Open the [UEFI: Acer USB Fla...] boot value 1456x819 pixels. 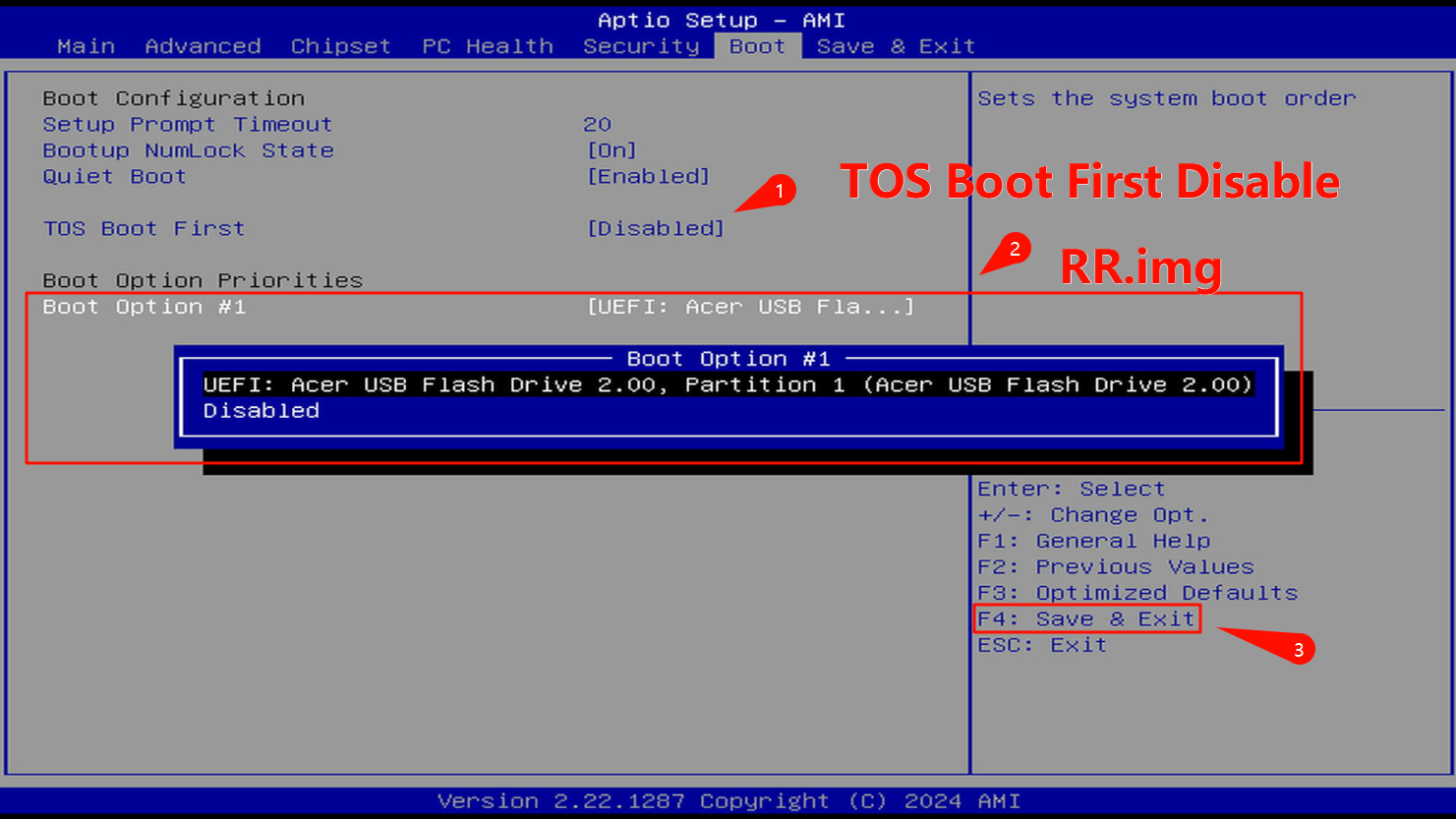point(751,307)
